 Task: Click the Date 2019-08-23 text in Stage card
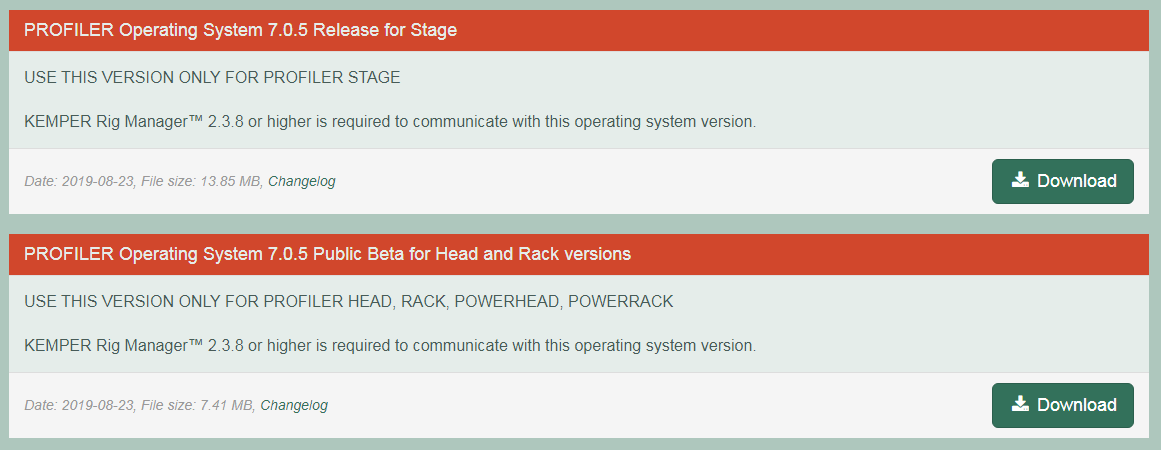click(x=79, y=181)
